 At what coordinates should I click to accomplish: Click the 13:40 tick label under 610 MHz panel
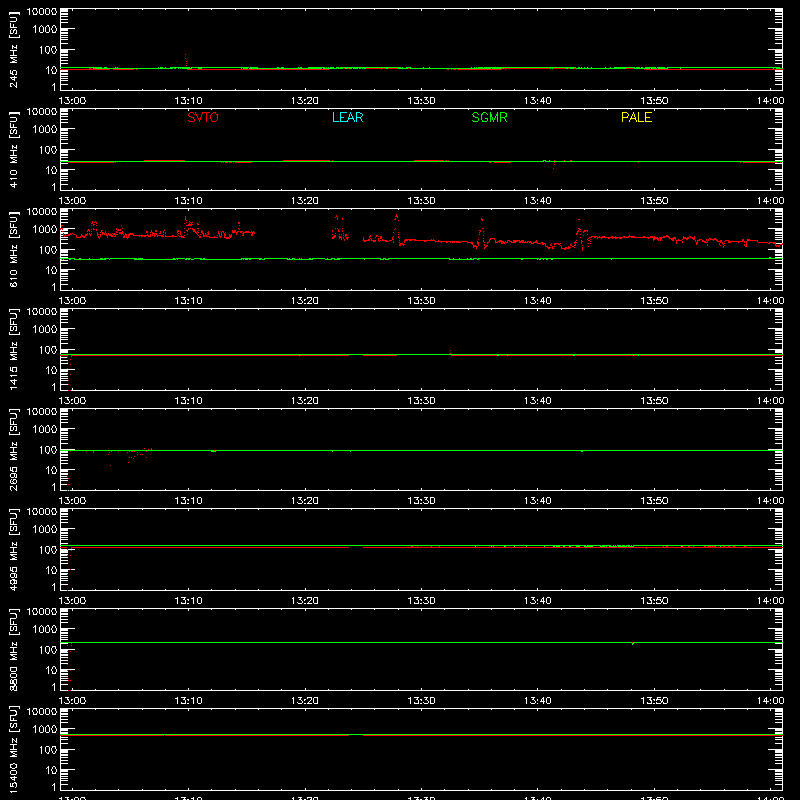(537, 301)
